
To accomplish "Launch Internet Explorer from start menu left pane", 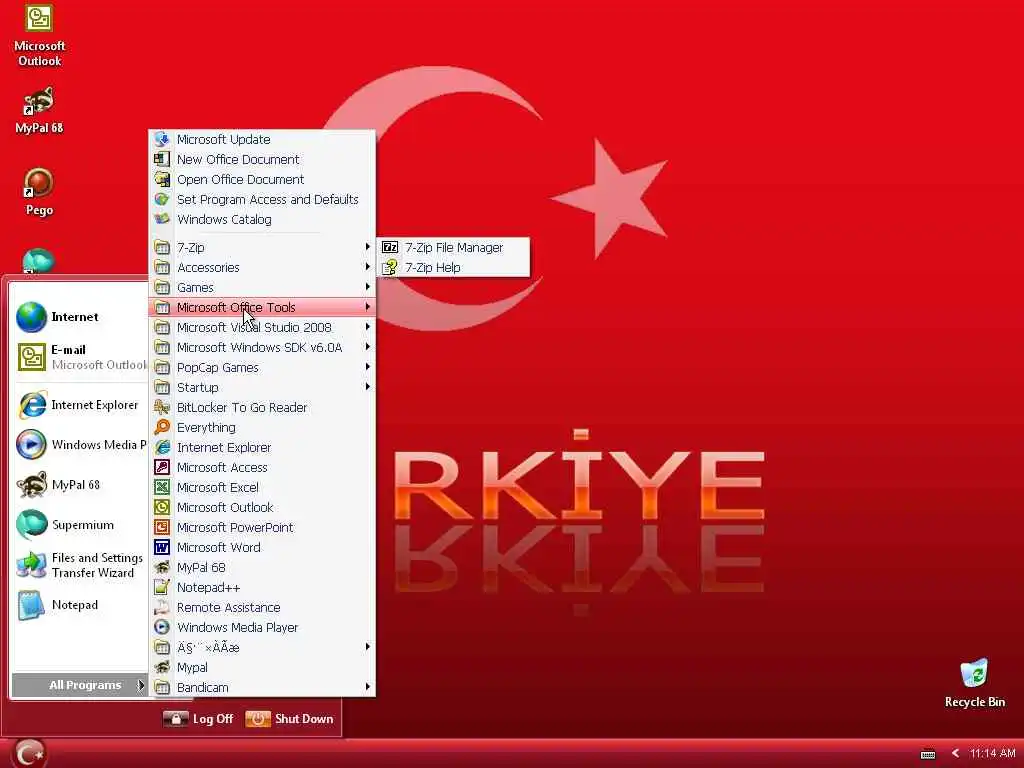I will pos(80,406).
